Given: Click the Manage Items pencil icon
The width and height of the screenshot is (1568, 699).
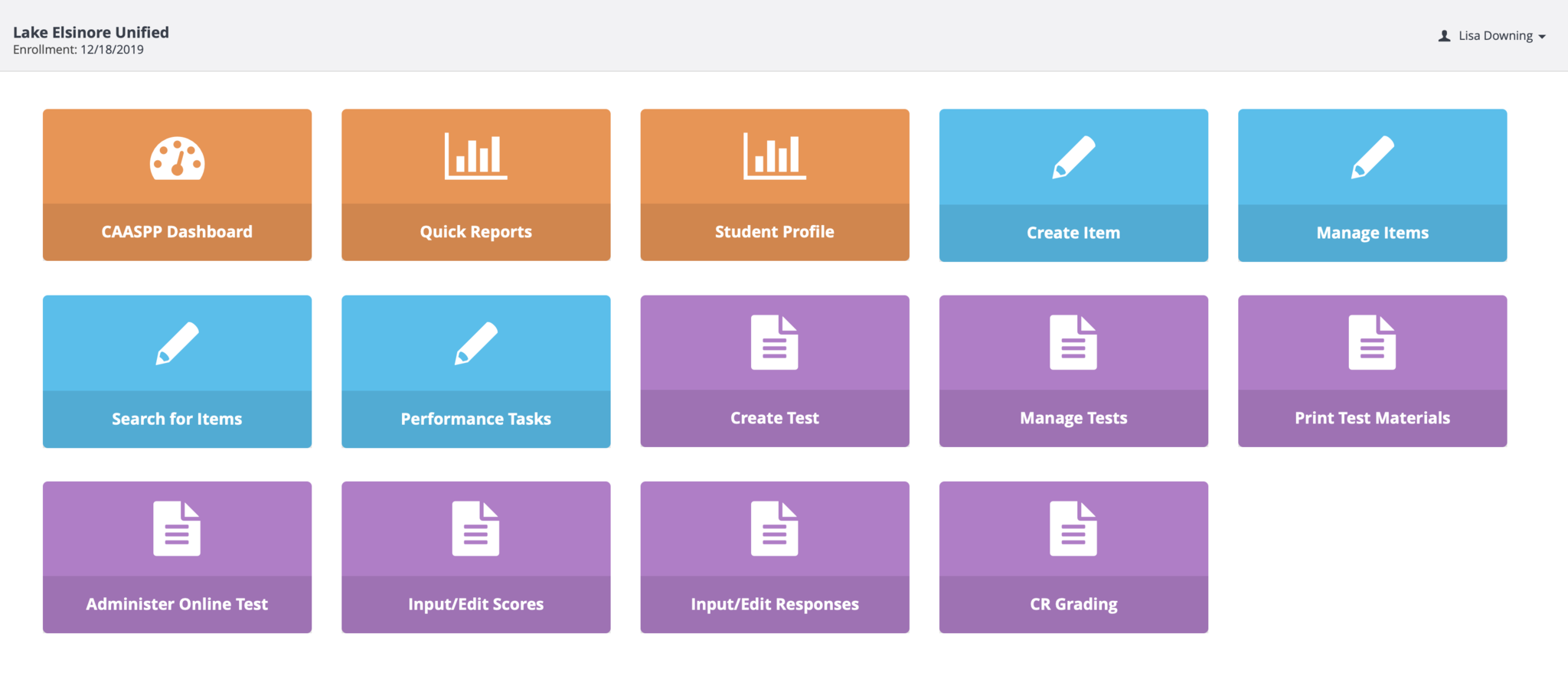Looking at the screenshot, I should [x=1372, y=158].
